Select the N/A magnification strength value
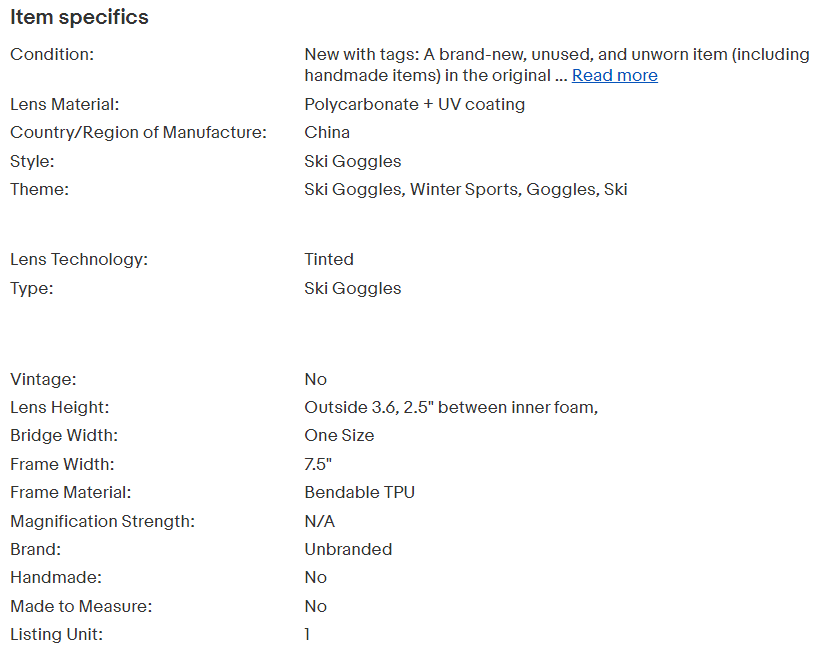 point(320,521)
